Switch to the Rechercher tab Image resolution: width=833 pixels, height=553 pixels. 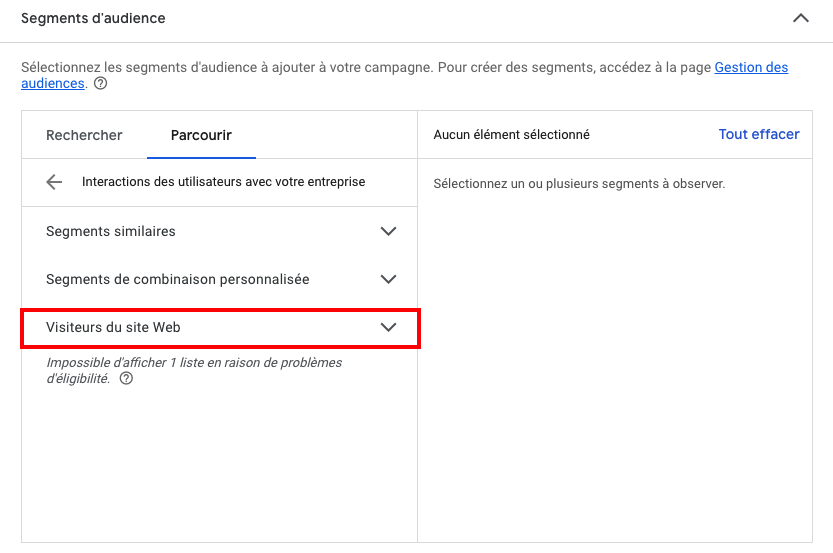pos(84,135)
